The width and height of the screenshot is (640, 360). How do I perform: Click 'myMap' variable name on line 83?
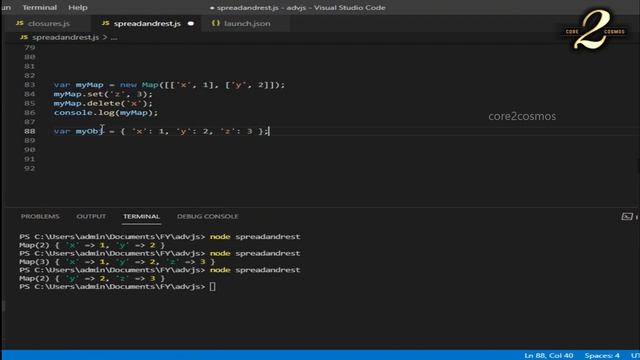pos(89,84)
